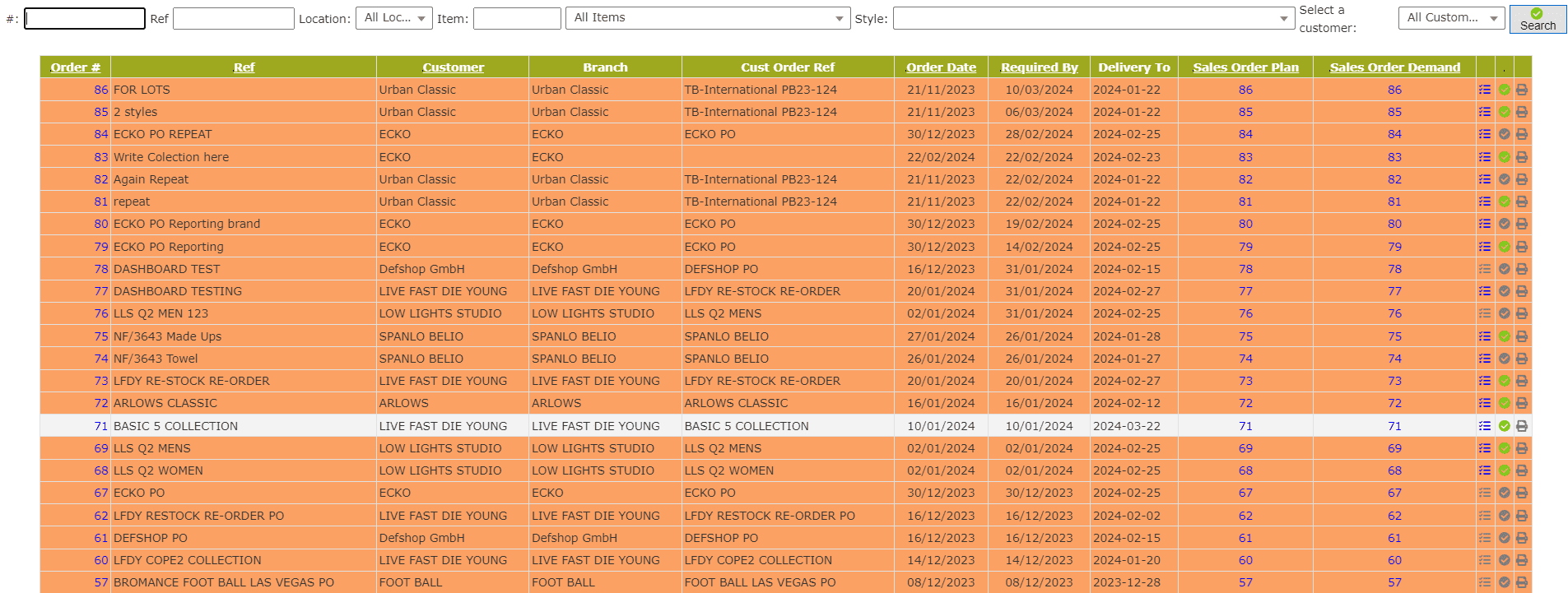Open the All Customers dropdown

[1451, 18]
